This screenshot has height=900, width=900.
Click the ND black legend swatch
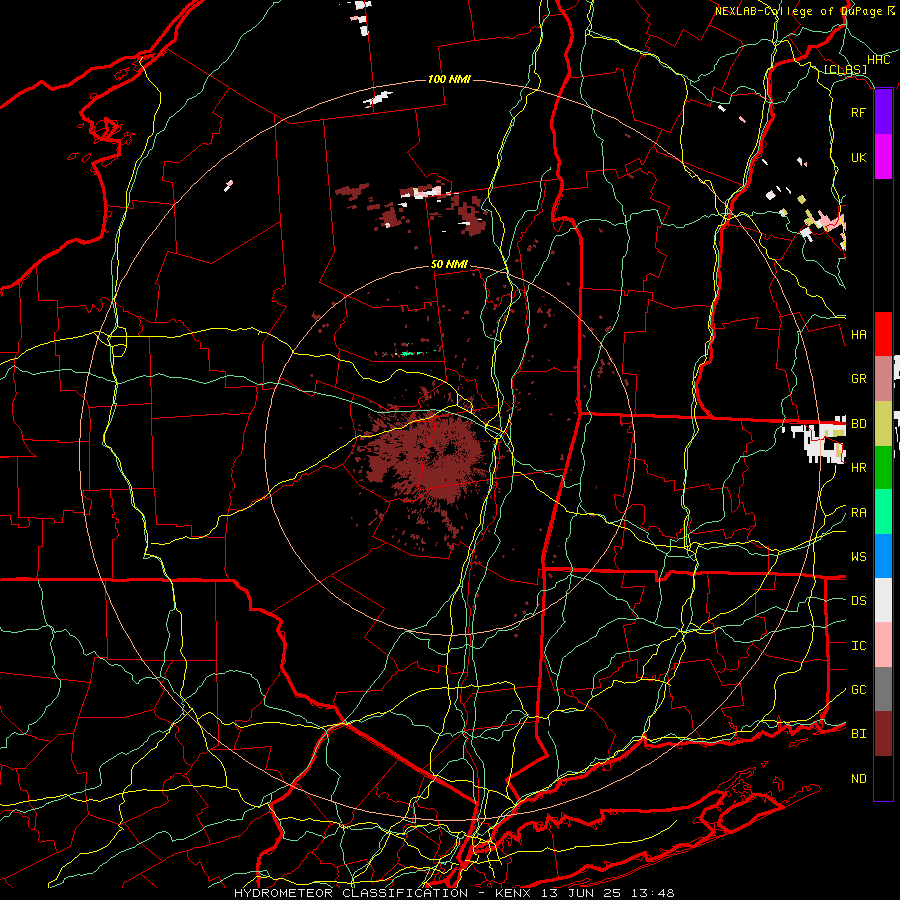[883, 778]
